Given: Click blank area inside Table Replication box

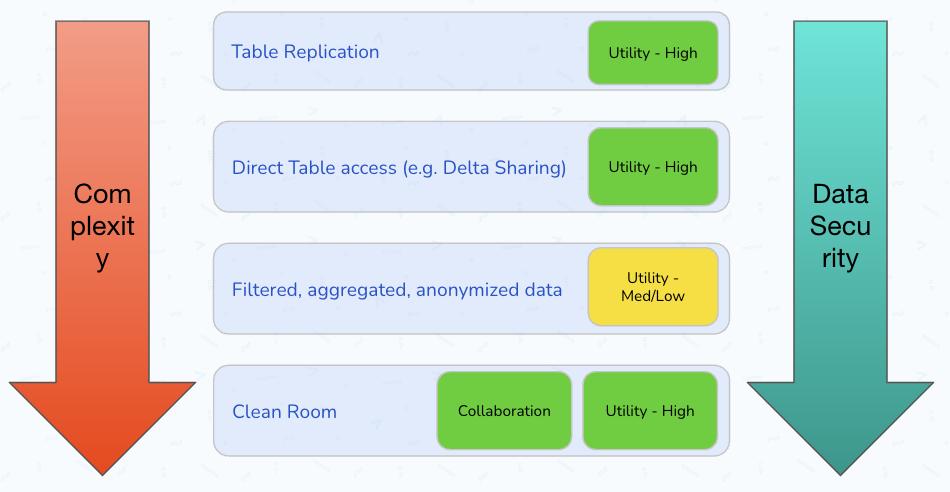Looking at the screenshot, I should (x=480, y=52).
